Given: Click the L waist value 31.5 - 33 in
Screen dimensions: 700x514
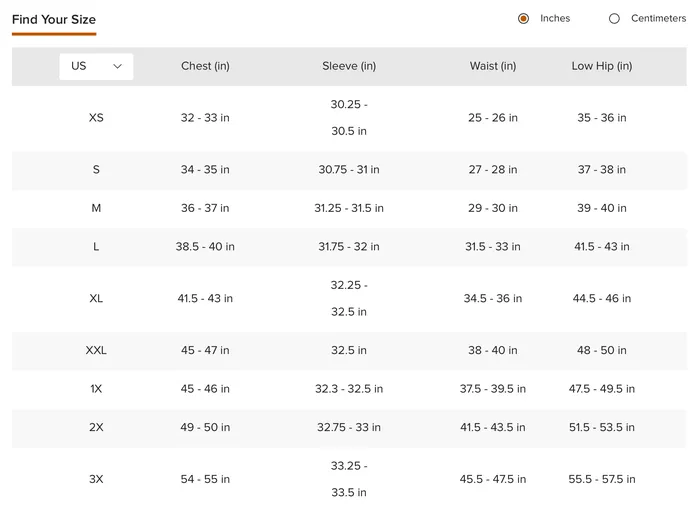Looking at the screenshot, I should tap(493, 247).
